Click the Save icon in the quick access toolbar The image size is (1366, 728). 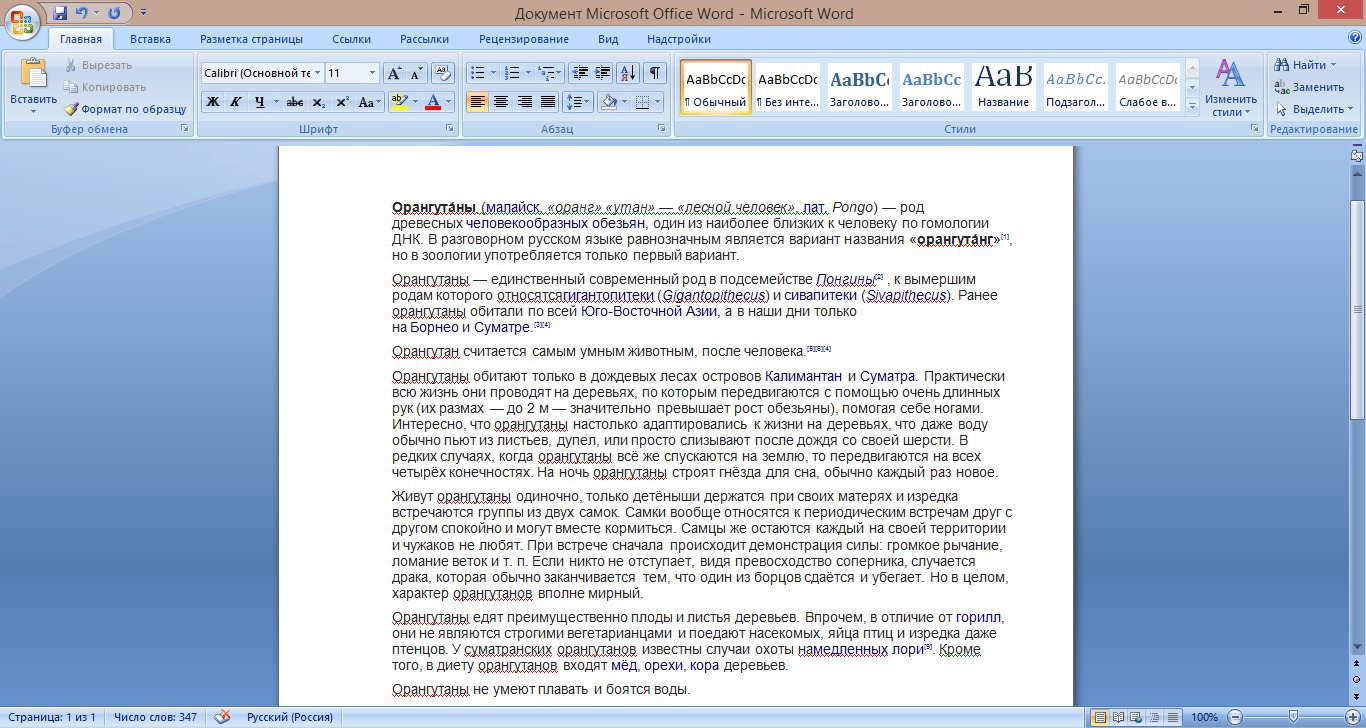click(x=60, y=14)
